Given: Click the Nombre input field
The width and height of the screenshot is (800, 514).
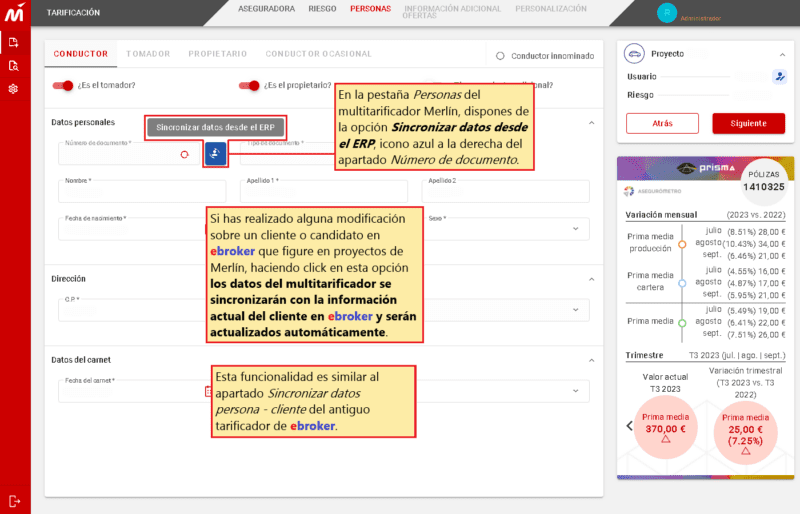Looking at the screenshot, I should [142, 191].
